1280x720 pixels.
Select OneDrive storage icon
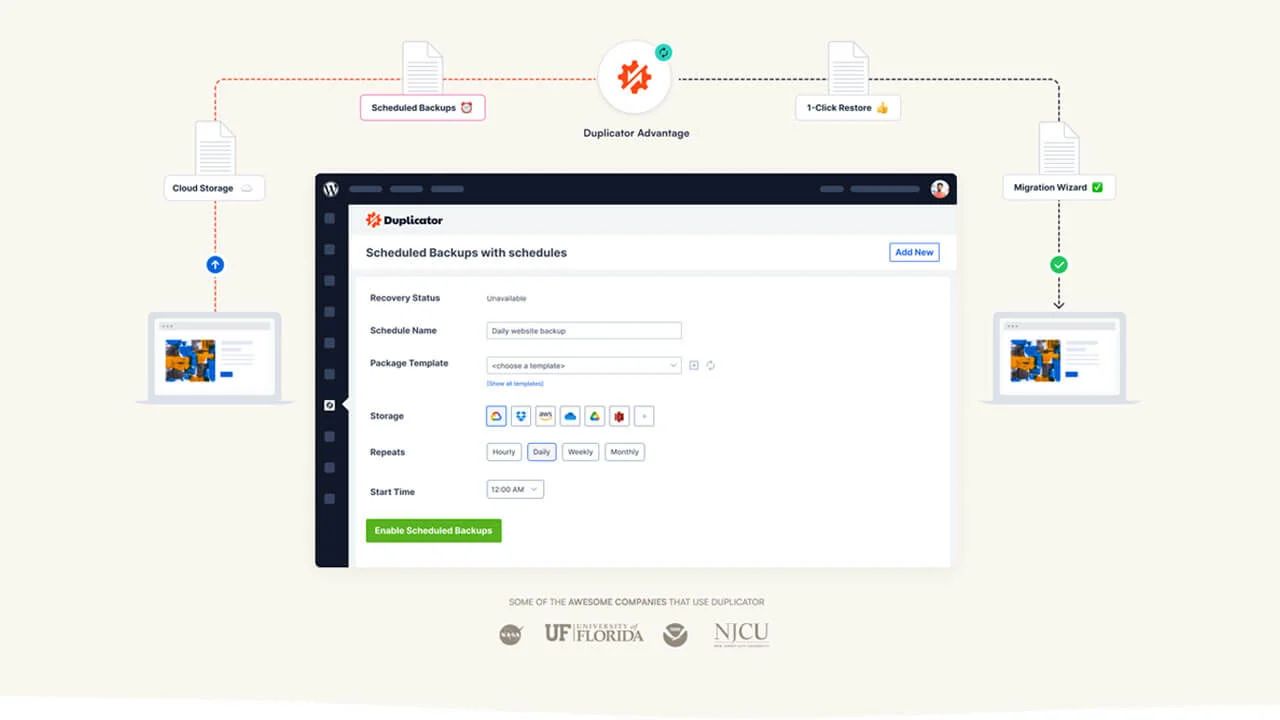pyautogui.click(x=570, y=416)
